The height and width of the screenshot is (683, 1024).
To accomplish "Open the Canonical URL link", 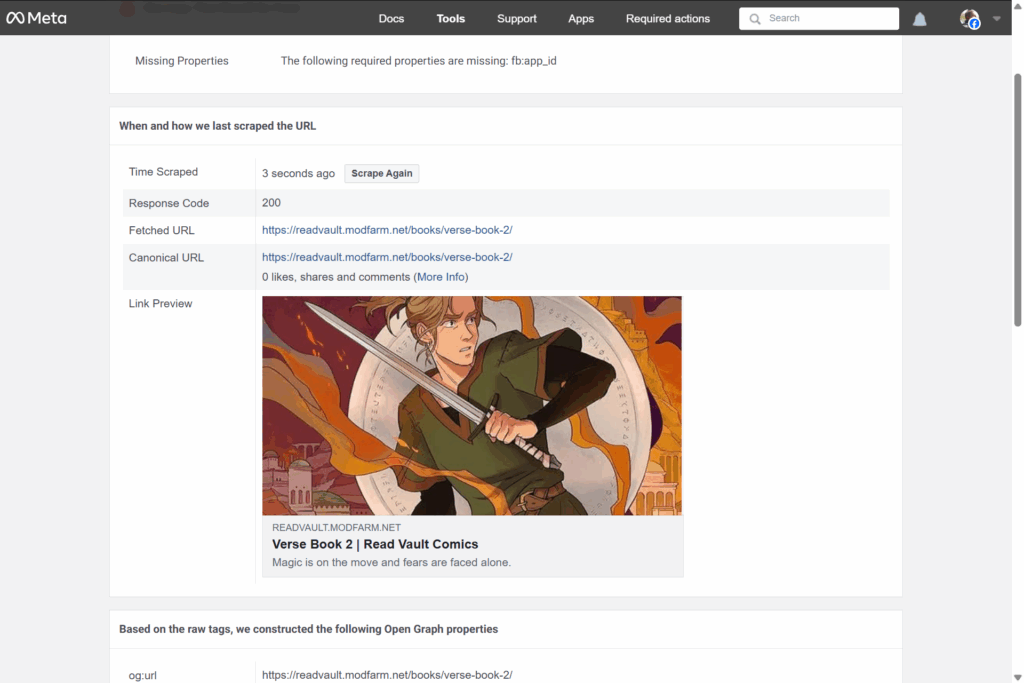I will click(387, 257).
